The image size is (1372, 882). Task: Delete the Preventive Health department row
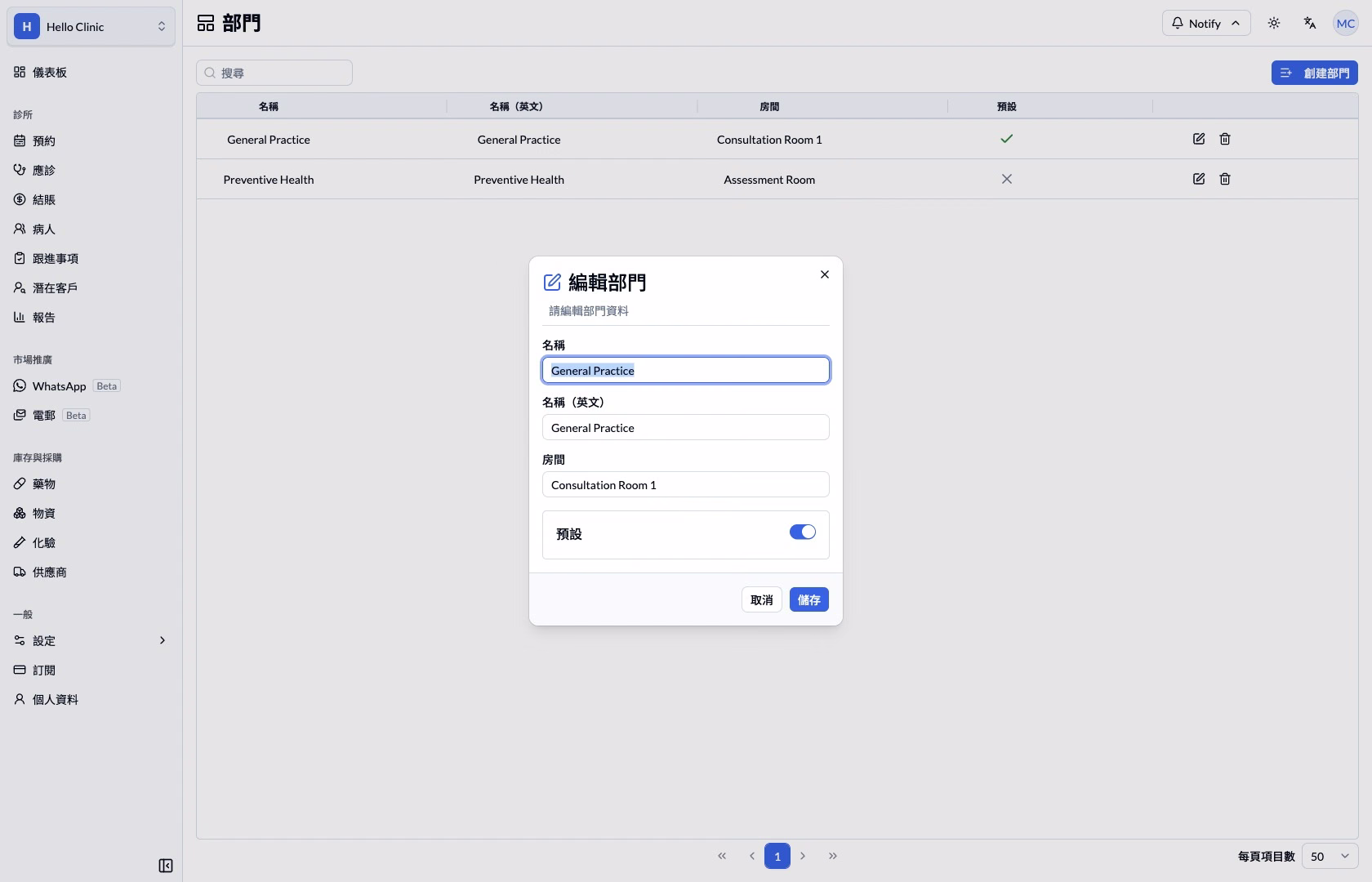[x=1225, y=179]
